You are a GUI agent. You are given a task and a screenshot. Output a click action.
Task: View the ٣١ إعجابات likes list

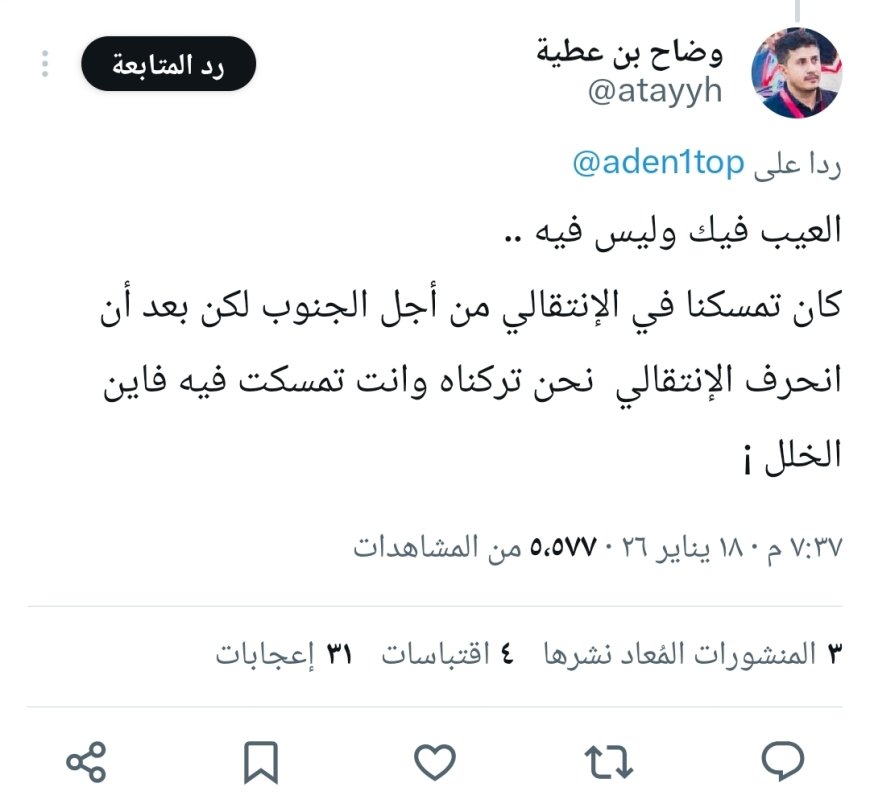click(x=284, y=654)
